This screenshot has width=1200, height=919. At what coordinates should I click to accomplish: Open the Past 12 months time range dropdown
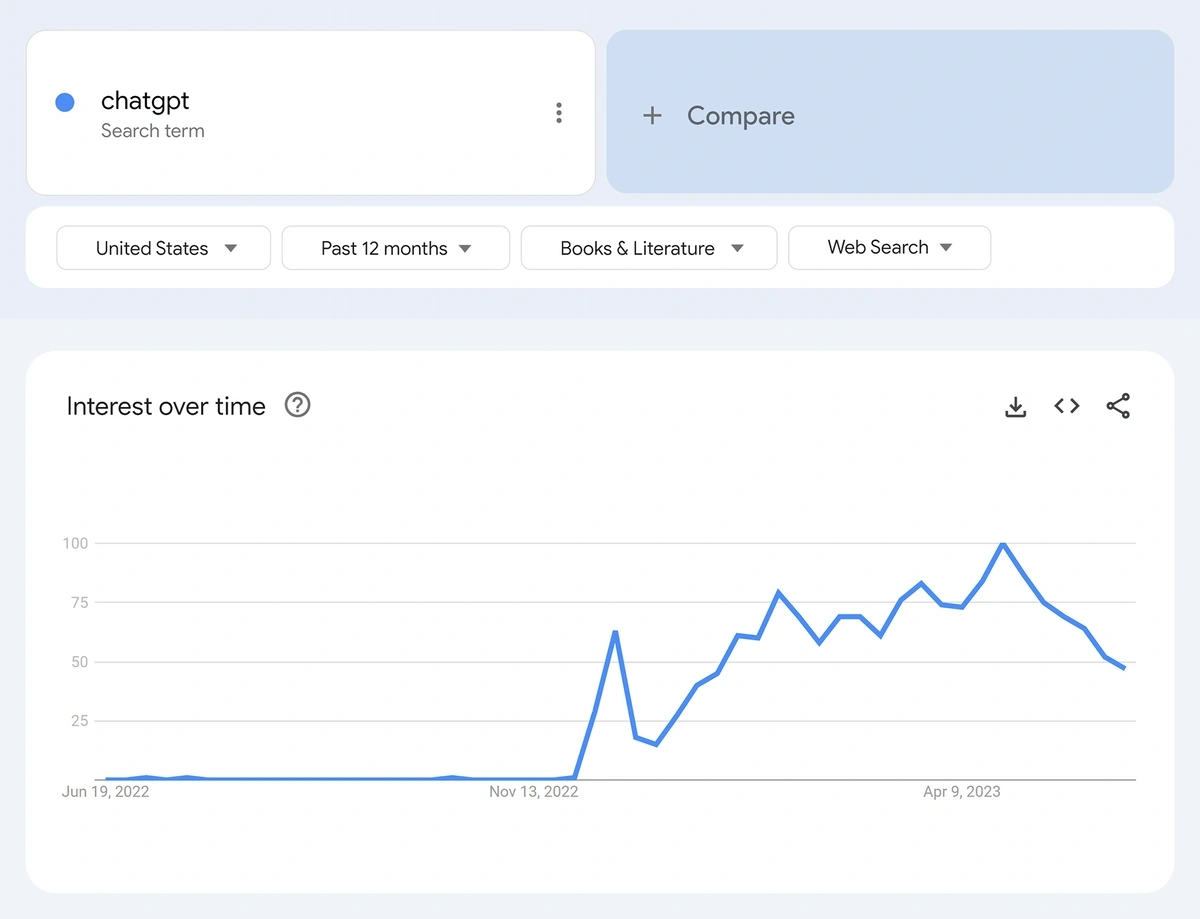(x=396, y=248)
